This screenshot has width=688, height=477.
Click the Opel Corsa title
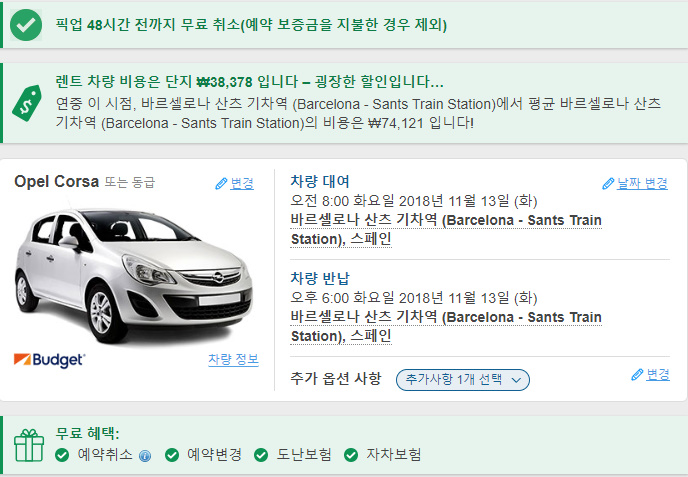click(x=57, y=182)
